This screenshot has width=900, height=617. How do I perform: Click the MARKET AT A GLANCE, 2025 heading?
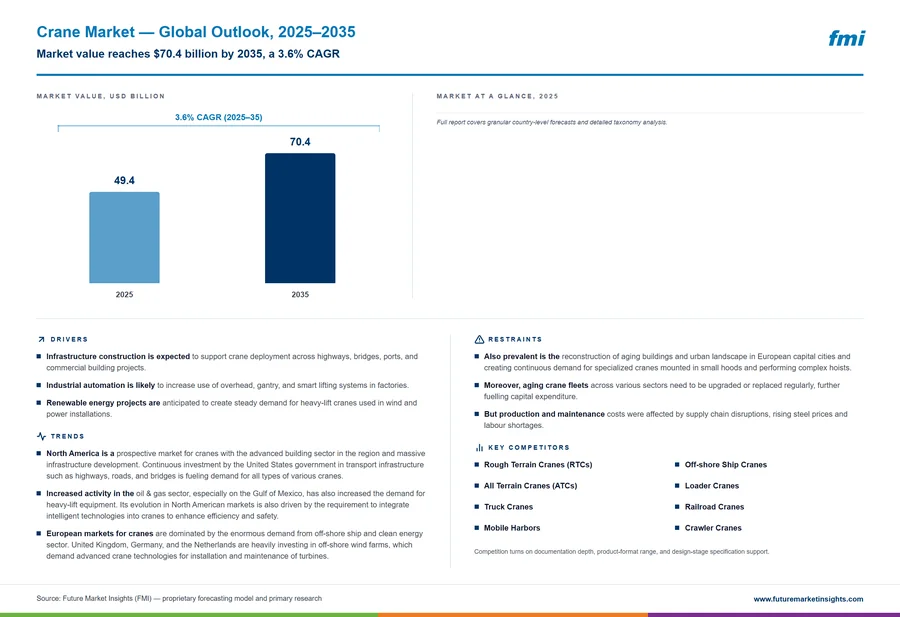(497, 96)
